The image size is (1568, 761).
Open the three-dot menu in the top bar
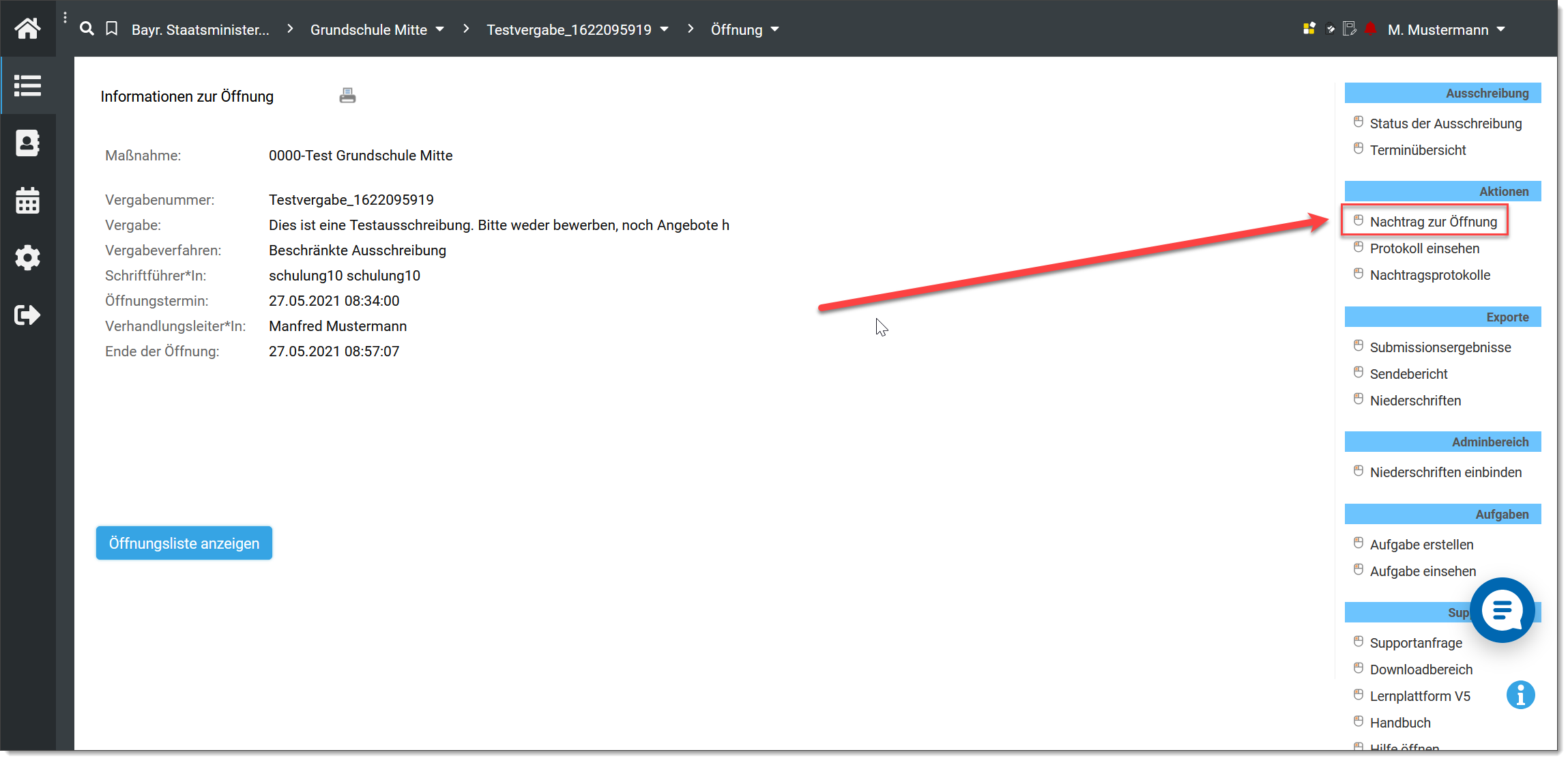tap(65, 18)
